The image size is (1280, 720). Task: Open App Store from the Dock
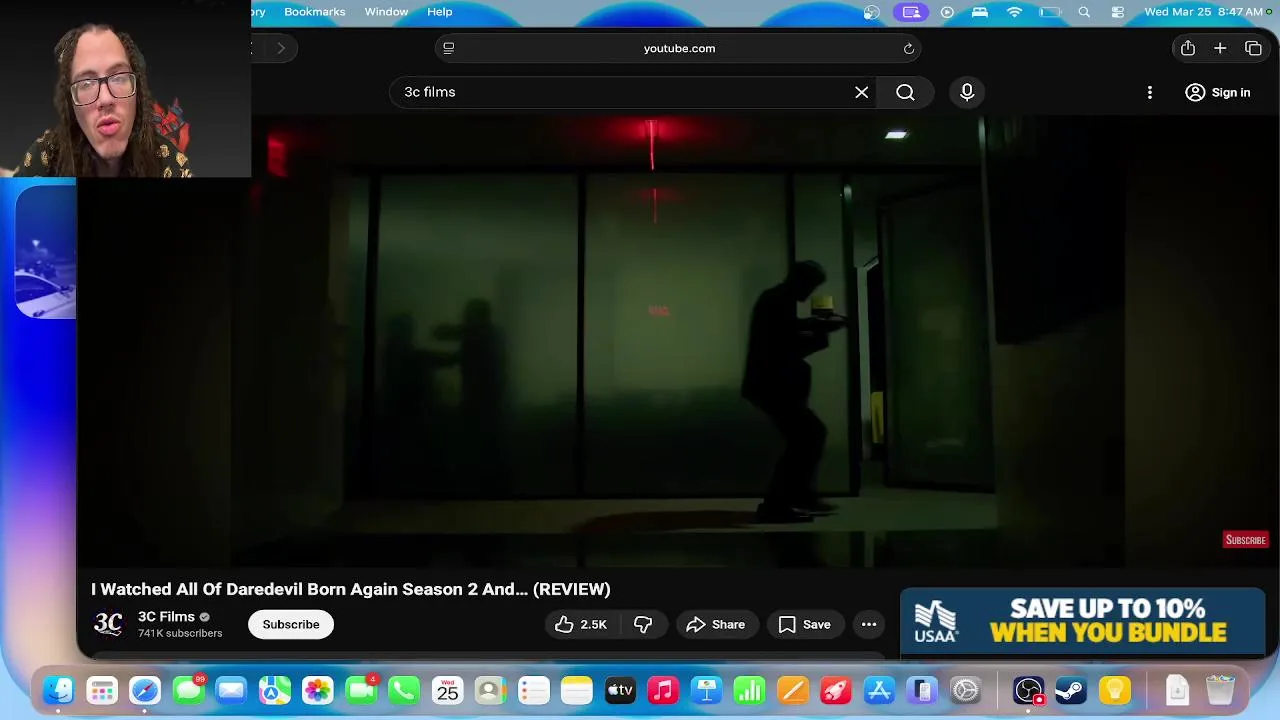point(879,690)
